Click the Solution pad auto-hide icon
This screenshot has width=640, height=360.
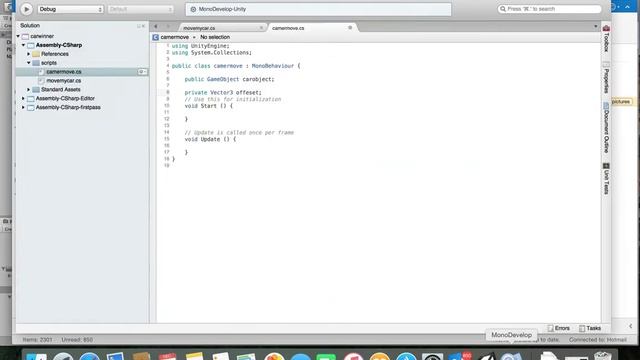[x=139, y=26]
